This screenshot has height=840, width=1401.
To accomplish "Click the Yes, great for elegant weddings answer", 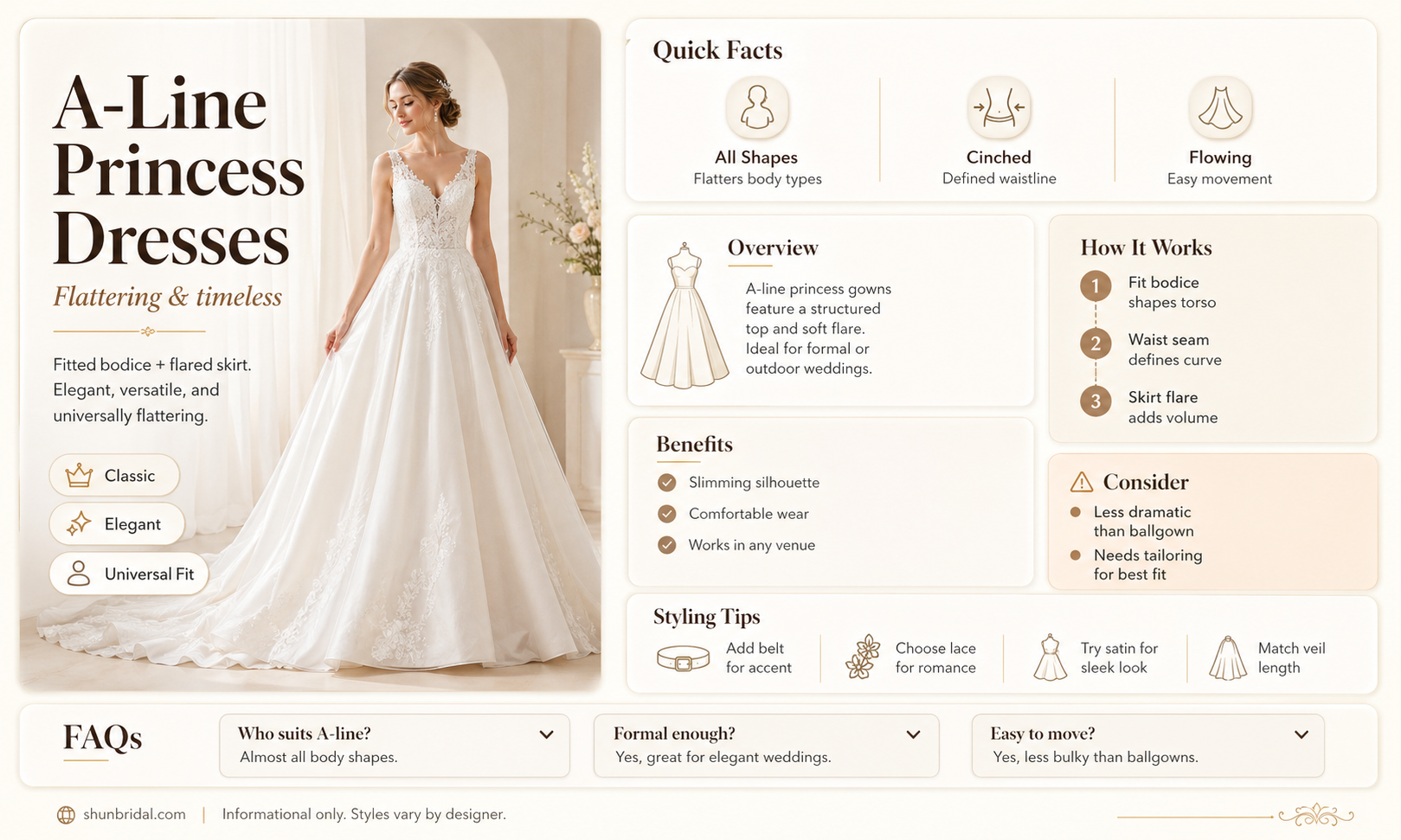I will pyautogui.click(x=723, y=757).
